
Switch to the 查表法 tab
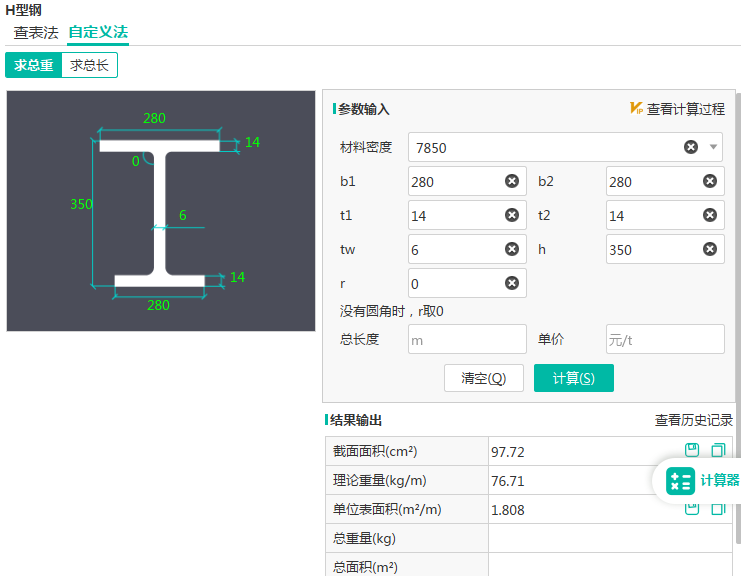coord(36,33)
